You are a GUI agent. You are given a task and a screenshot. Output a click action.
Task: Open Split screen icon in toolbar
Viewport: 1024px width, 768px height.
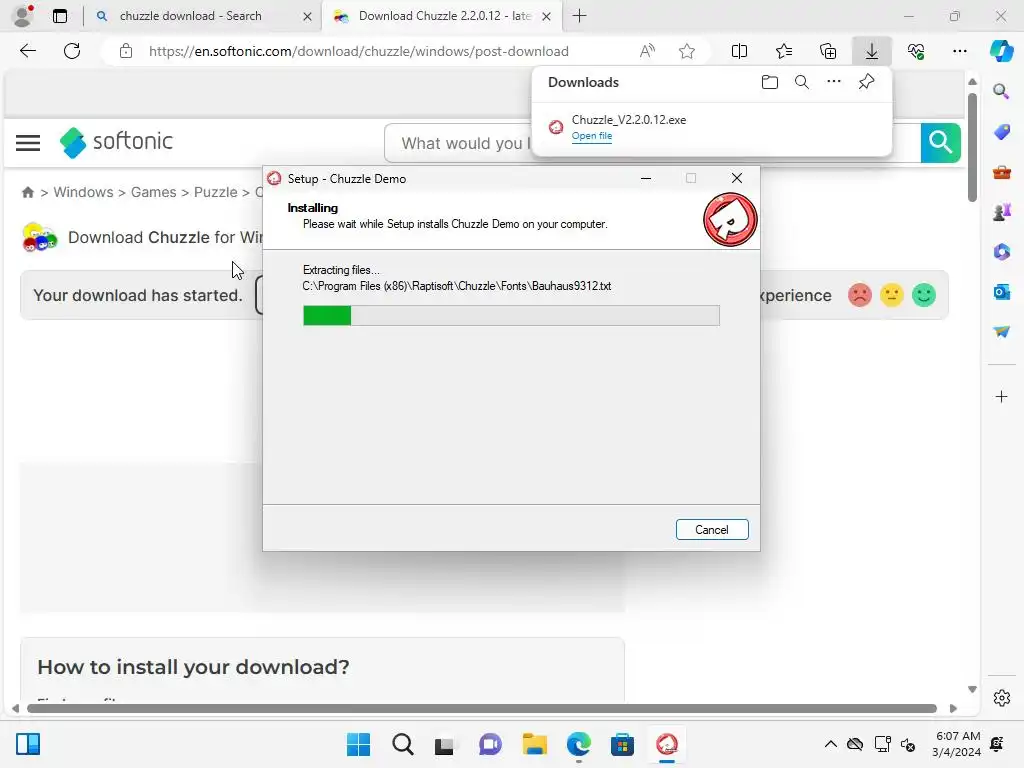[739, 51]
